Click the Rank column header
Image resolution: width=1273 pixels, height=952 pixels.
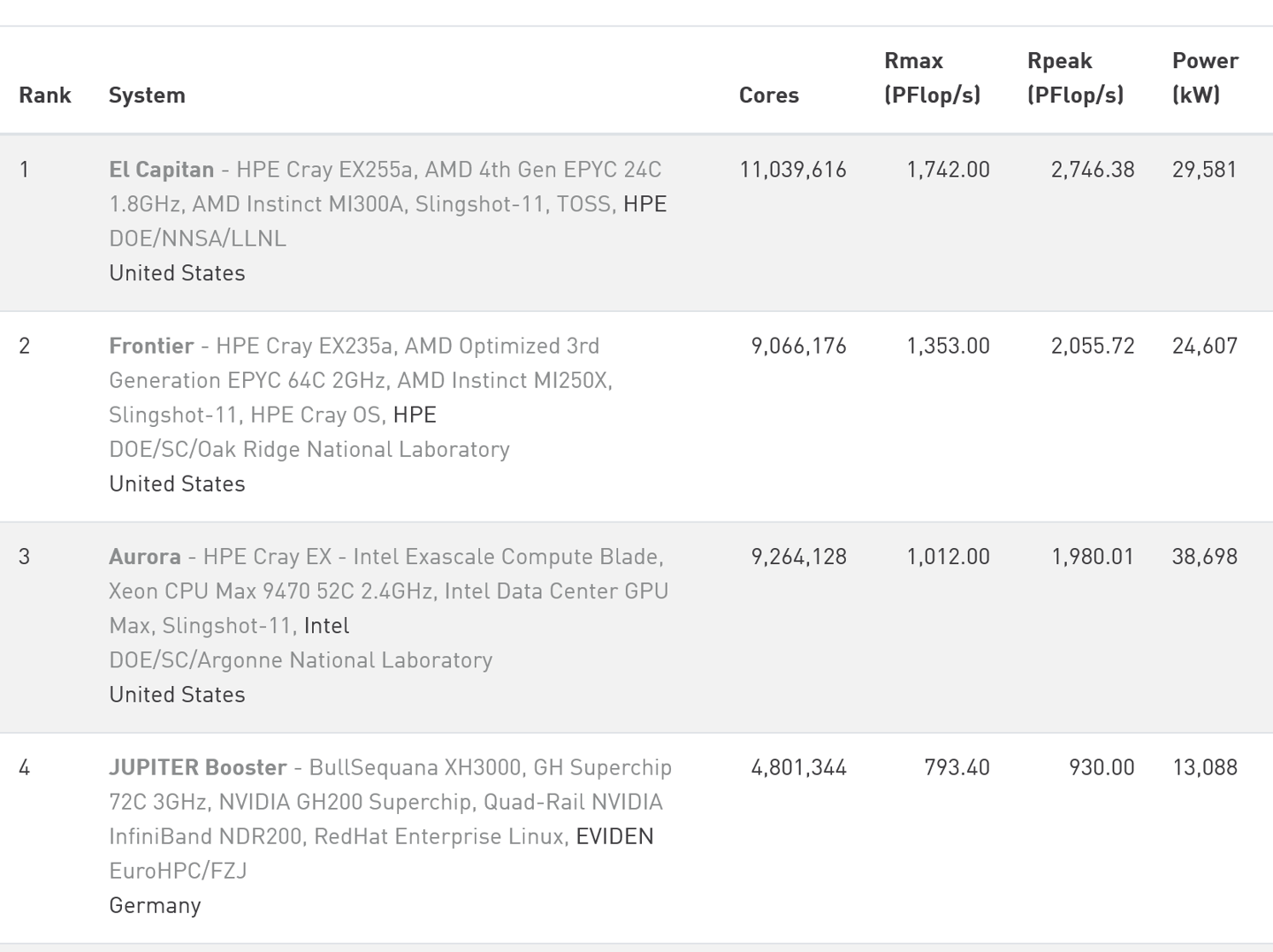pos(44,95)
